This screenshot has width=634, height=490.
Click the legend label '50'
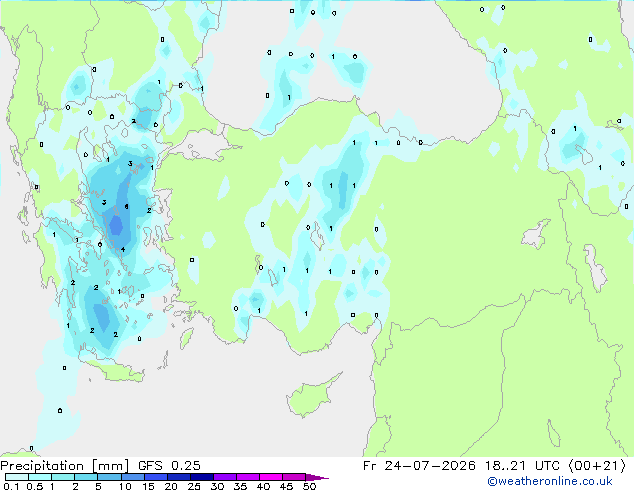pyautogui.click(x=309, y=486)
